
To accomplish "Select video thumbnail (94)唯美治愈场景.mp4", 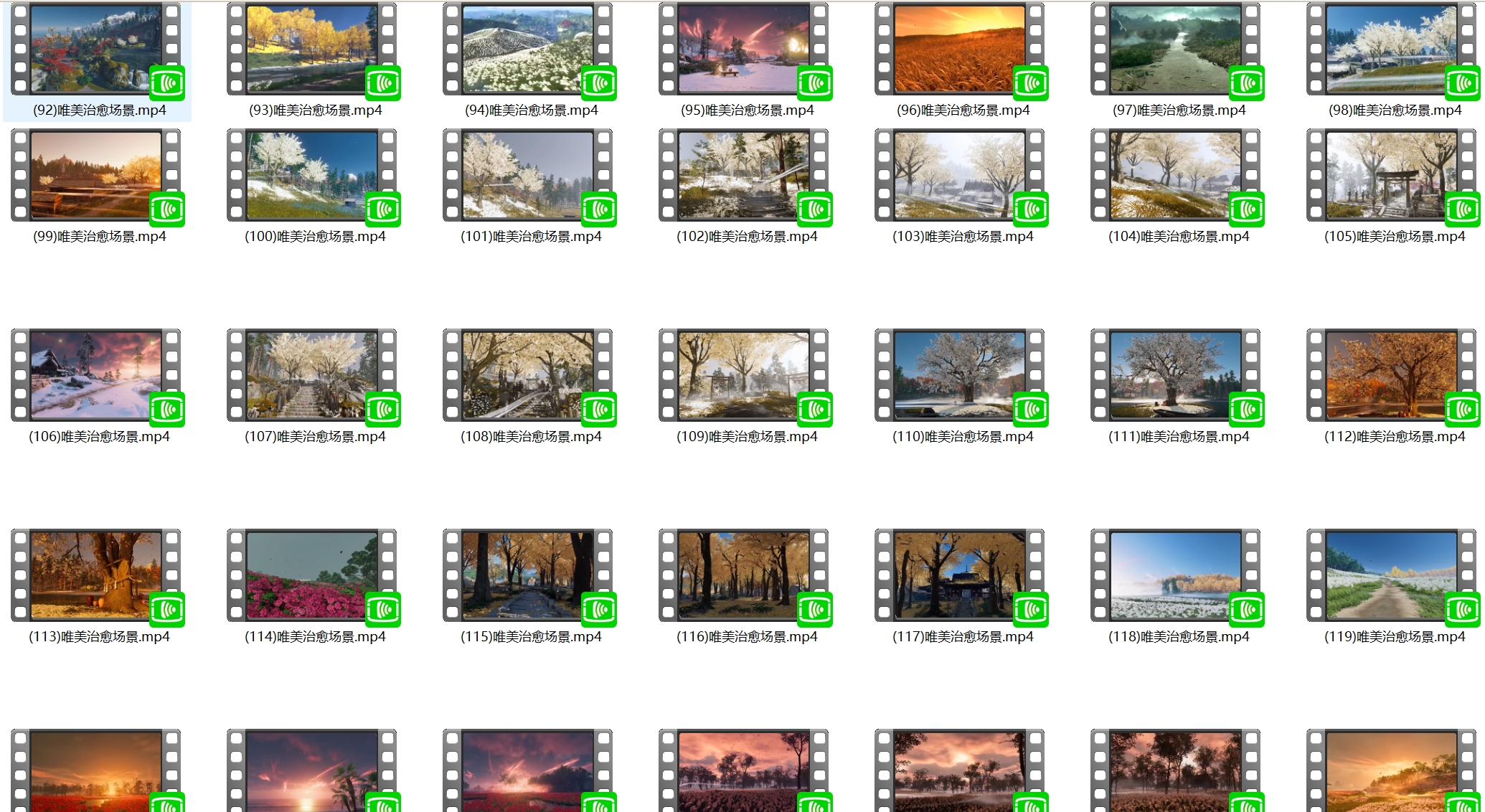I will coord(528,49).
